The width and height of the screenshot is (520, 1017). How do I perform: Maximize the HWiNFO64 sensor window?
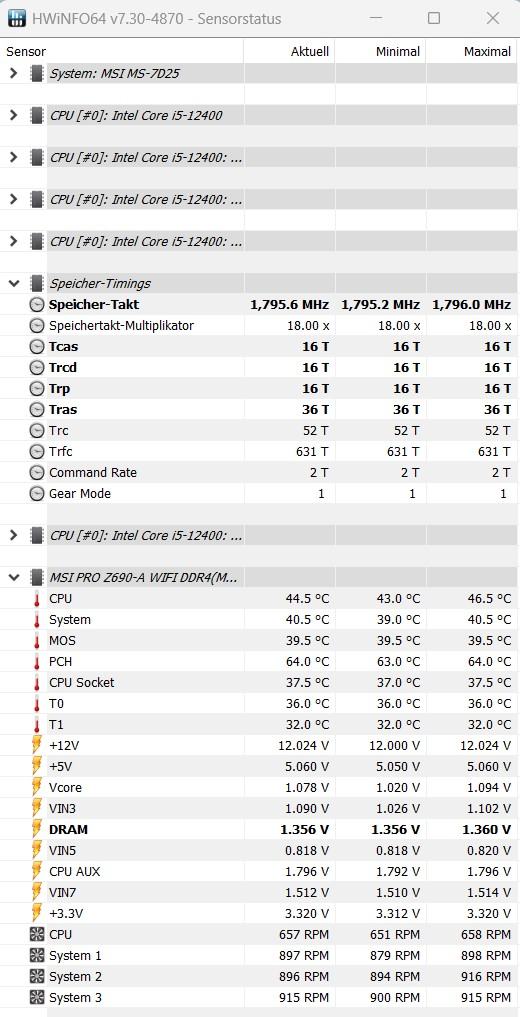point(434,18)
